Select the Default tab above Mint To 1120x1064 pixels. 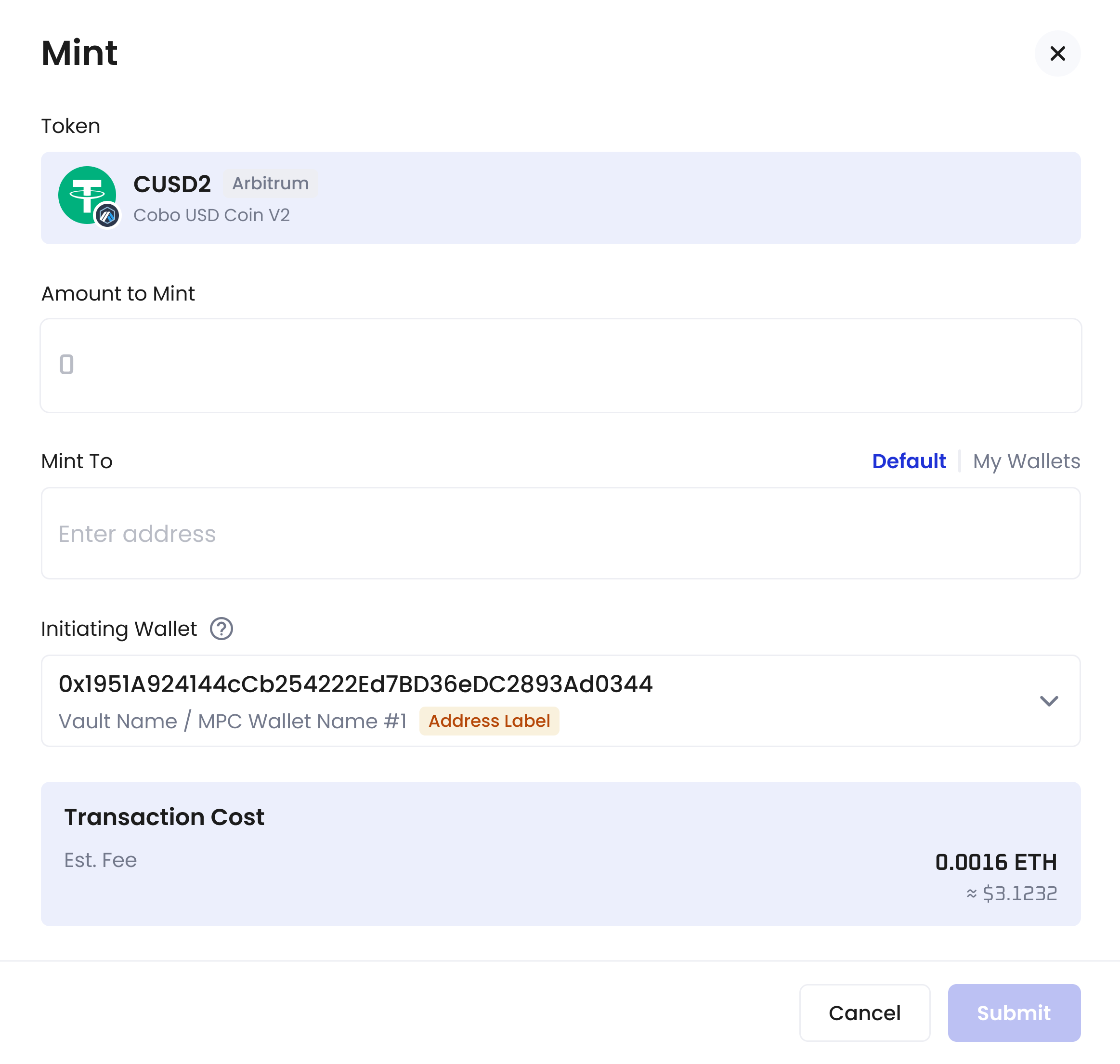pyautogui.click(x=909, y=461)
